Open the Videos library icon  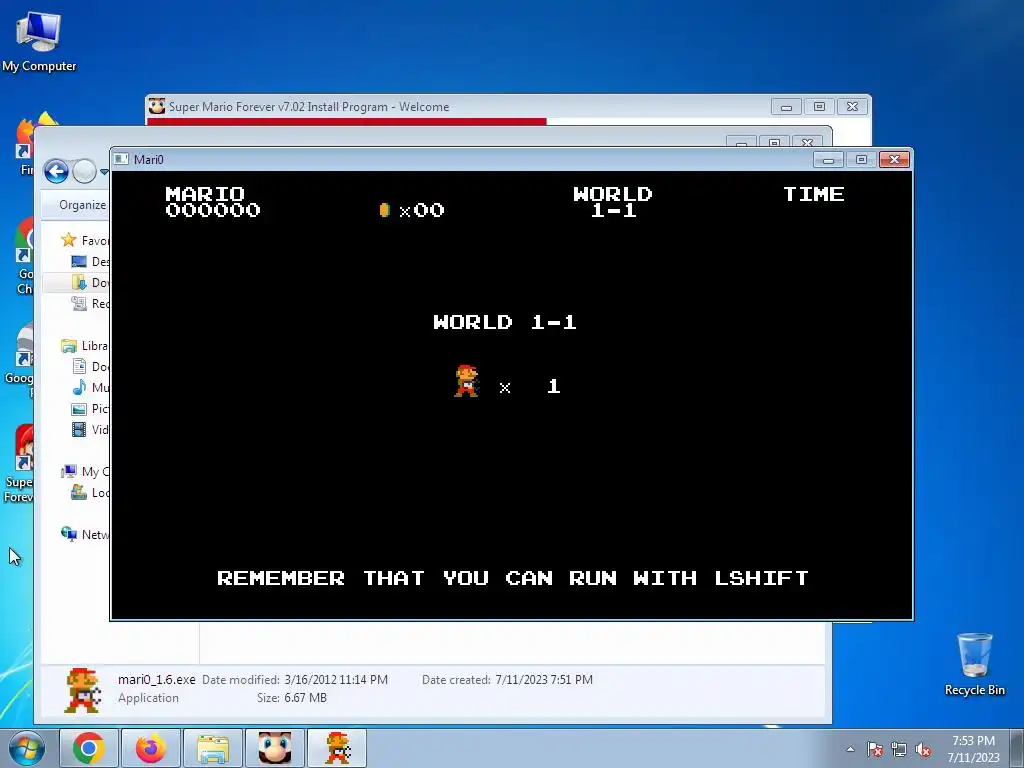pos(79,430)
